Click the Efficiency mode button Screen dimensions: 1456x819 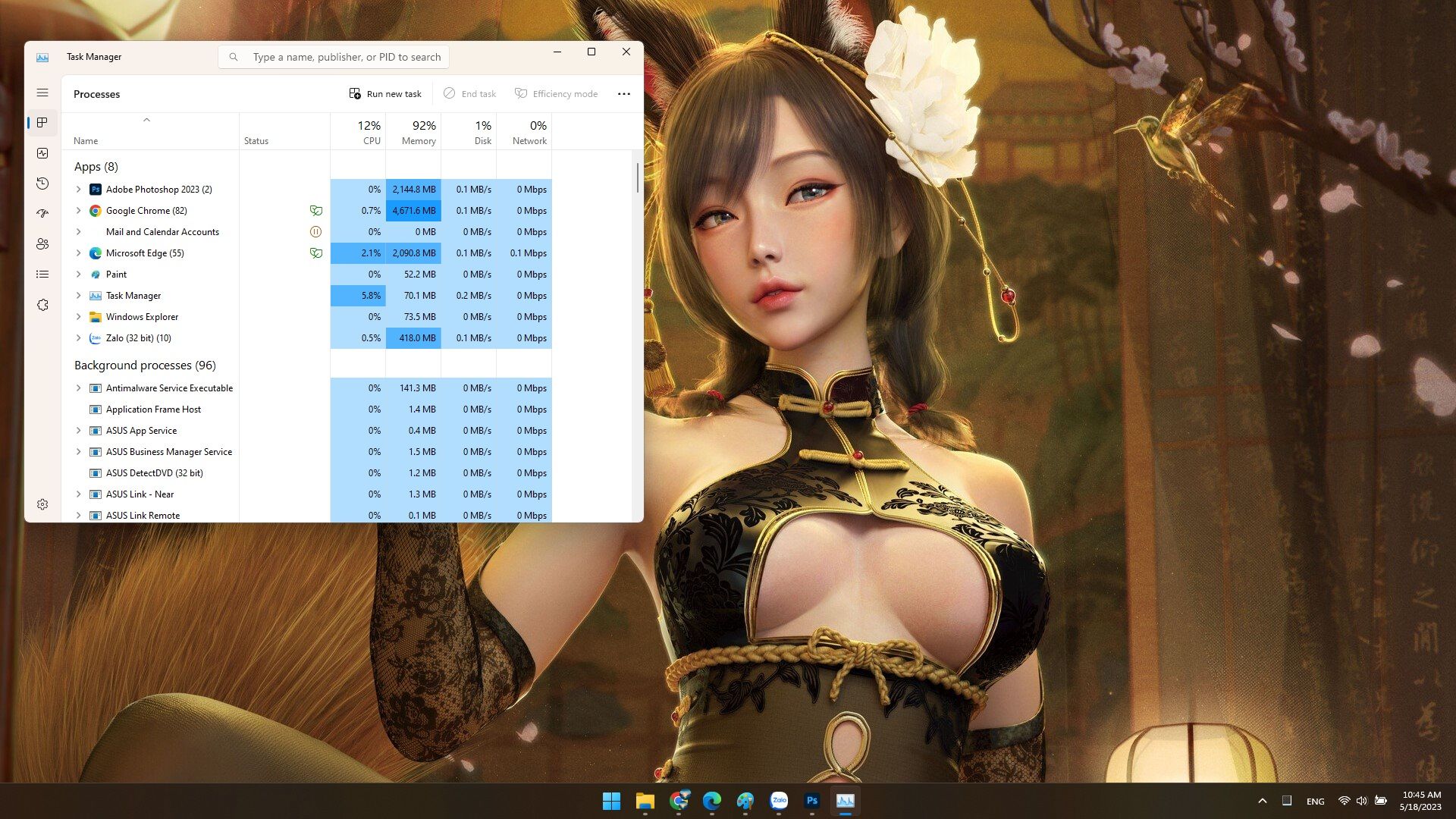point(557,94)
